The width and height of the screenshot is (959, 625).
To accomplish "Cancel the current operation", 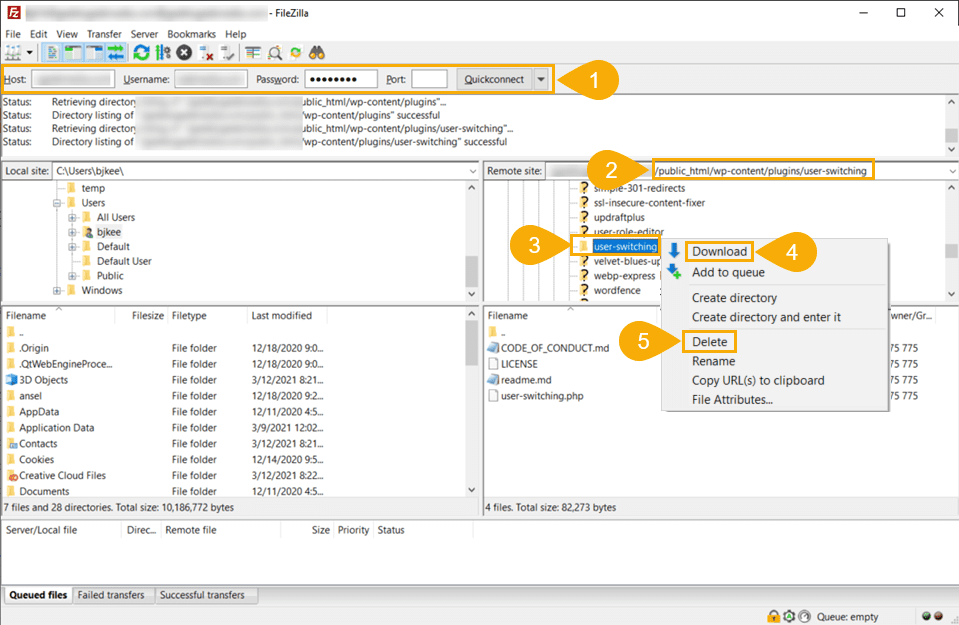I will [182, 53].
